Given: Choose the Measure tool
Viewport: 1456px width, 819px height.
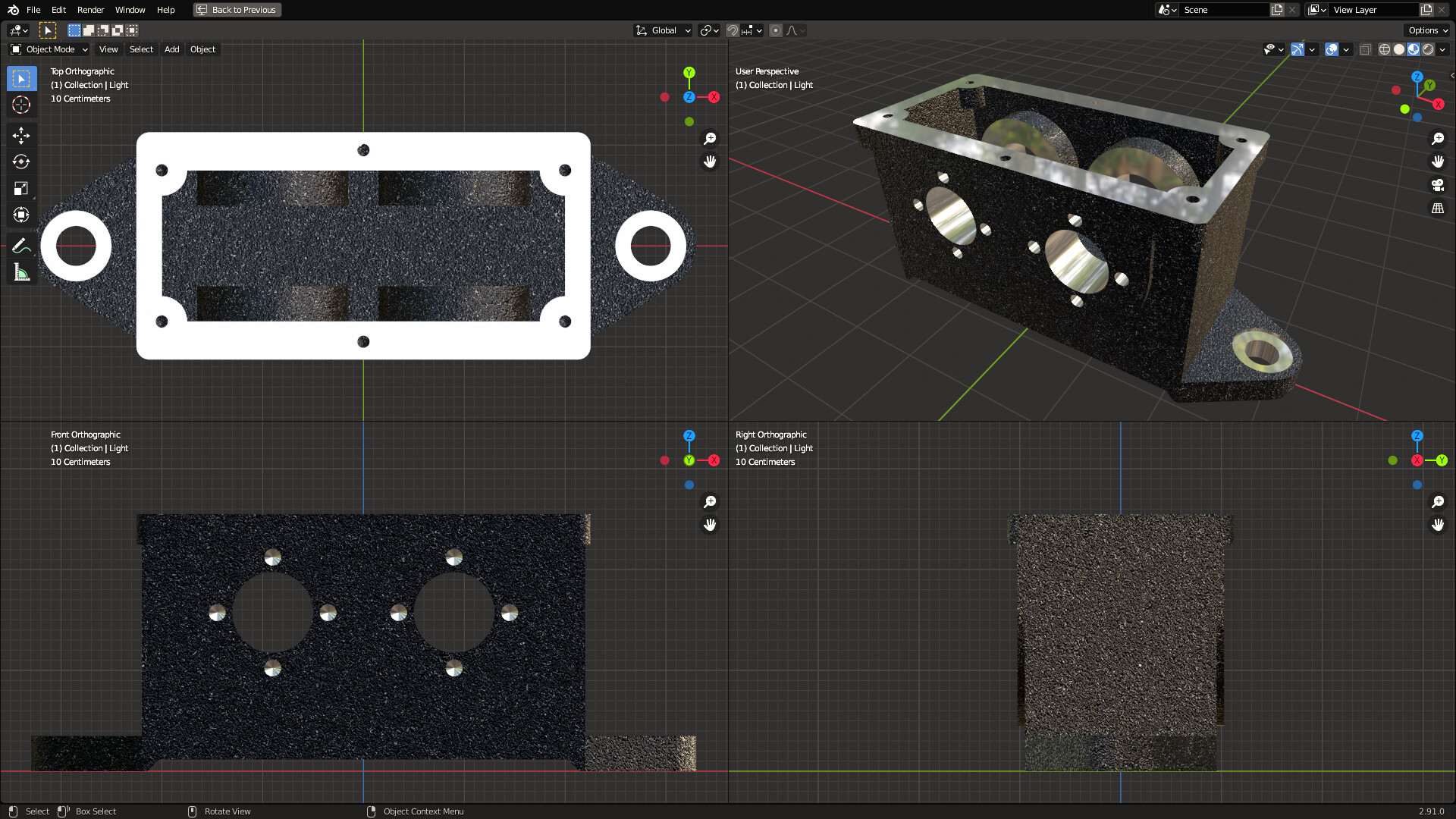Looking at the screenshot, I should (21, 272).
